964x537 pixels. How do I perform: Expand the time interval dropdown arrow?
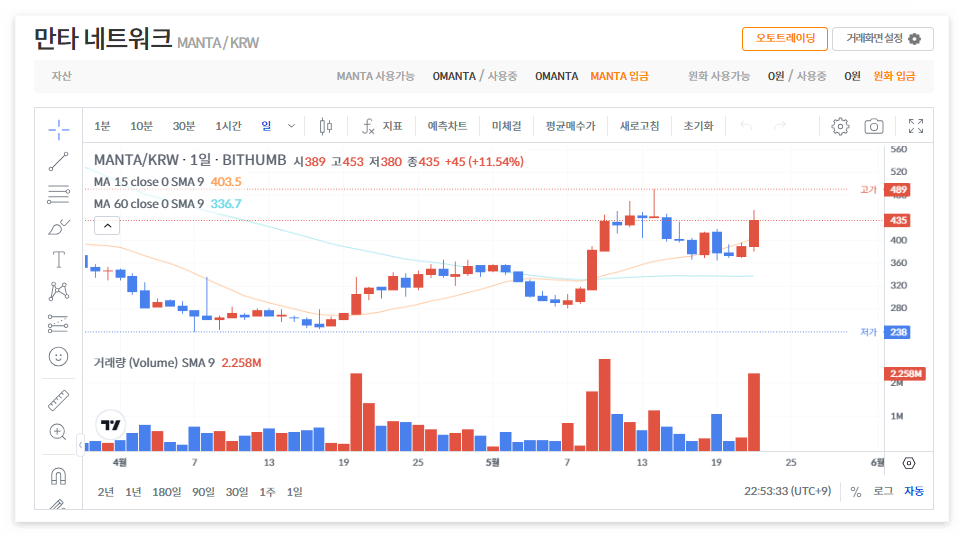click(291, 126)
